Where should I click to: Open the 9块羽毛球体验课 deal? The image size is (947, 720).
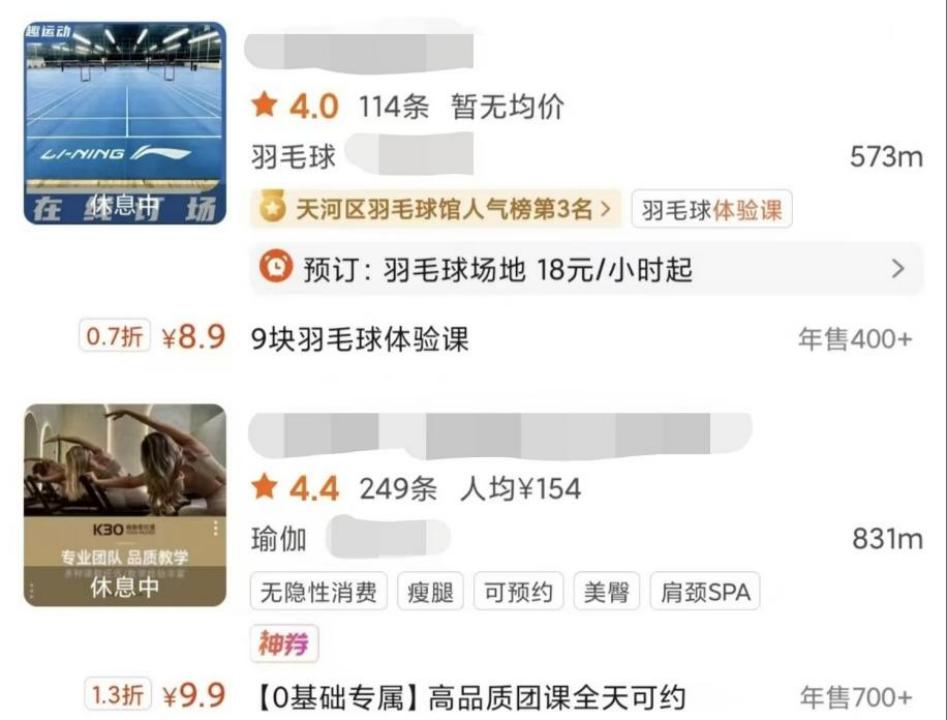[x=360, y=339]
